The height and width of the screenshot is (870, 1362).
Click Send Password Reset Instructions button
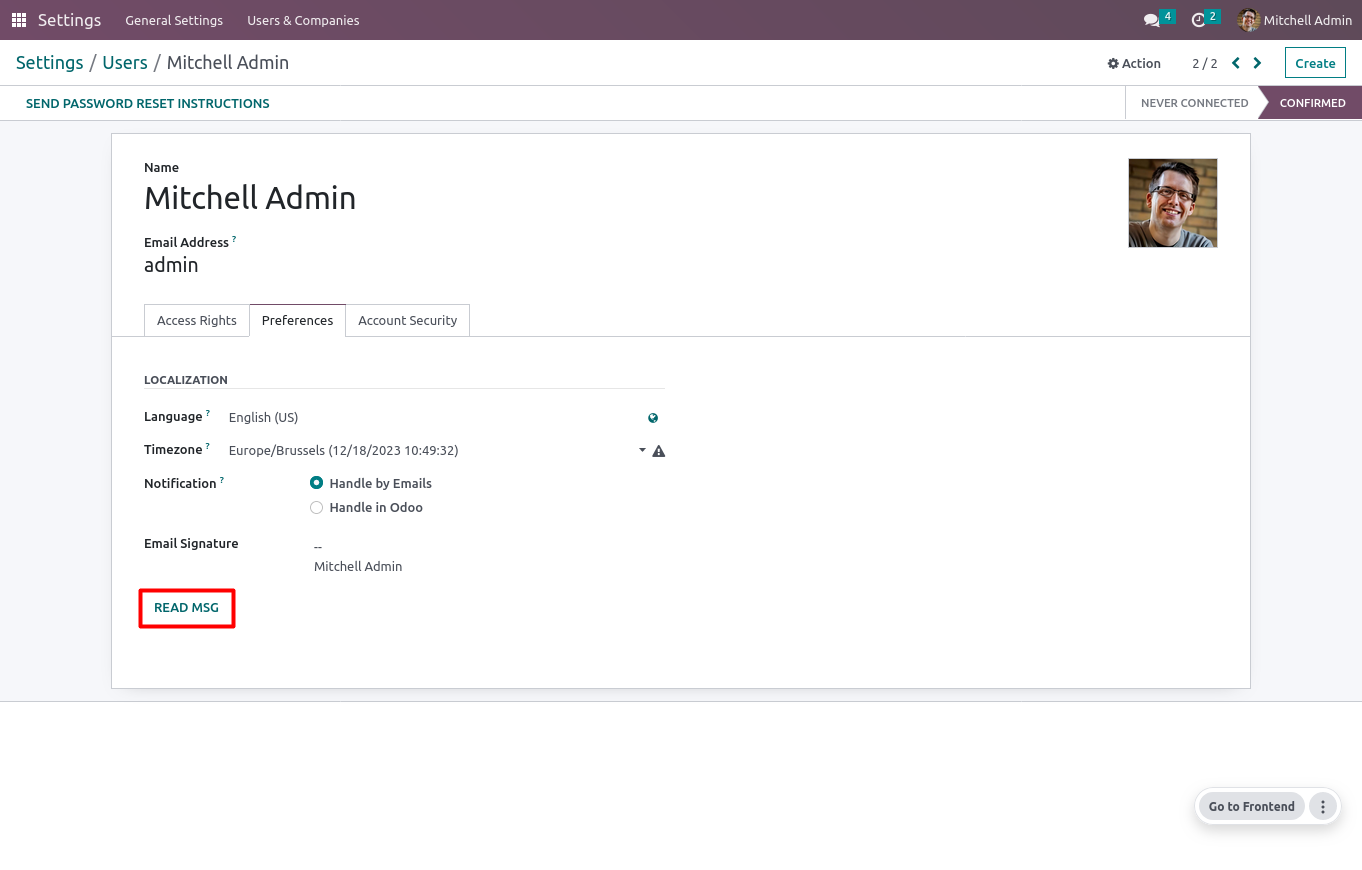148,103
